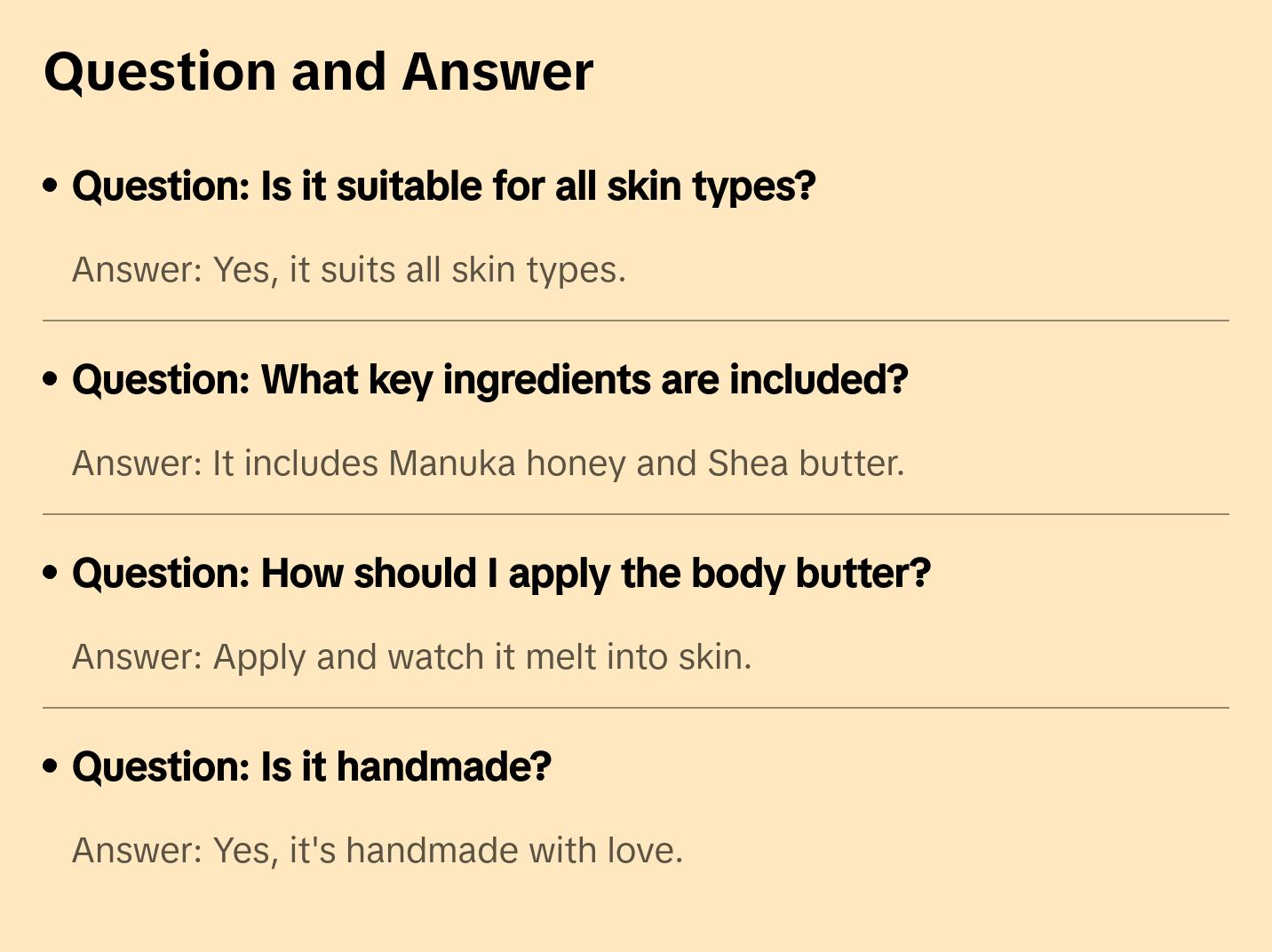1272x952 pixels.
Task: Click the bullet beside the skin types question
Action: [x=51, y=186]
